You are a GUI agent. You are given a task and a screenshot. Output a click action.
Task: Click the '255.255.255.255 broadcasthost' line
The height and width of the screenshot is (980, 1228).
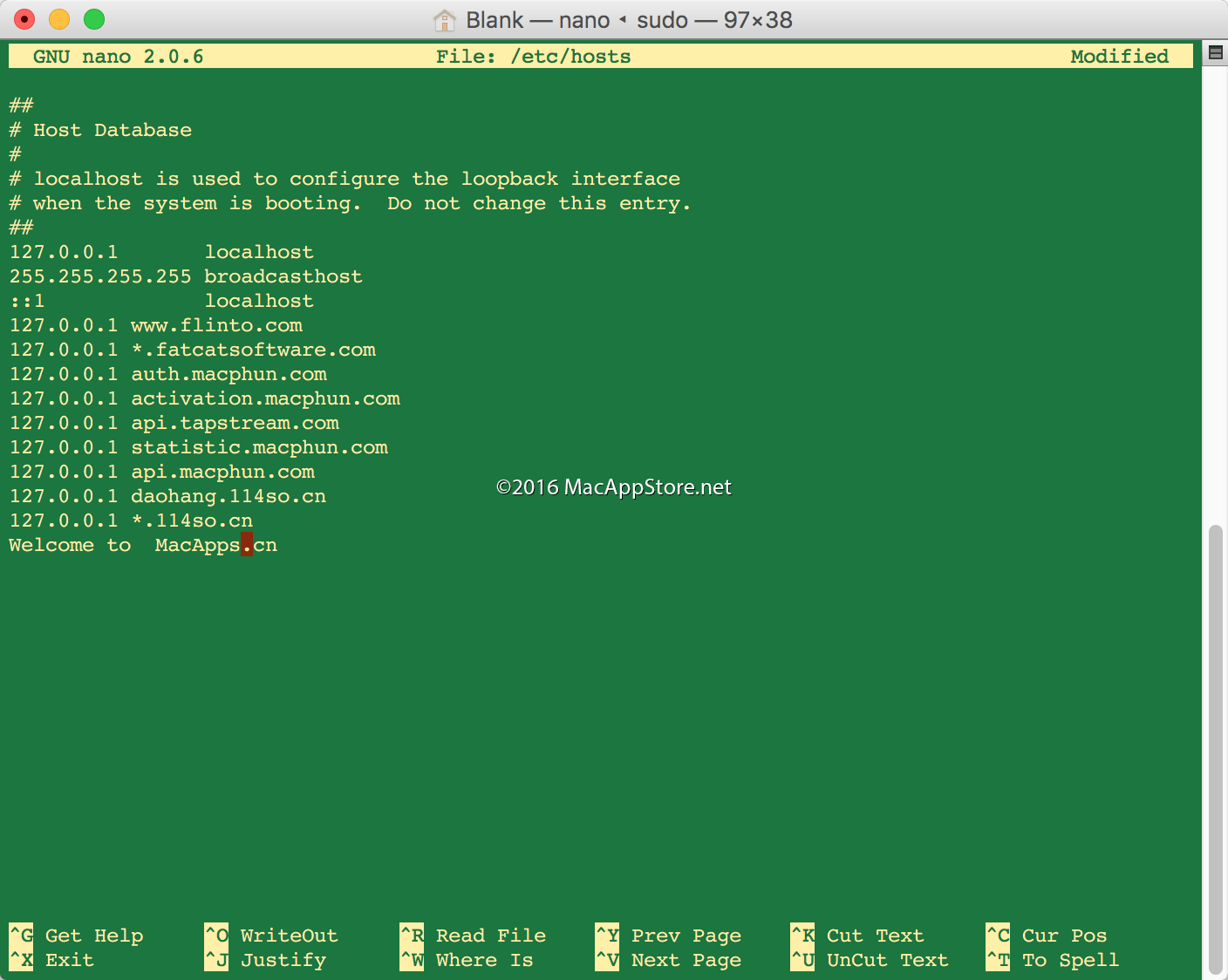click(186, 276)
